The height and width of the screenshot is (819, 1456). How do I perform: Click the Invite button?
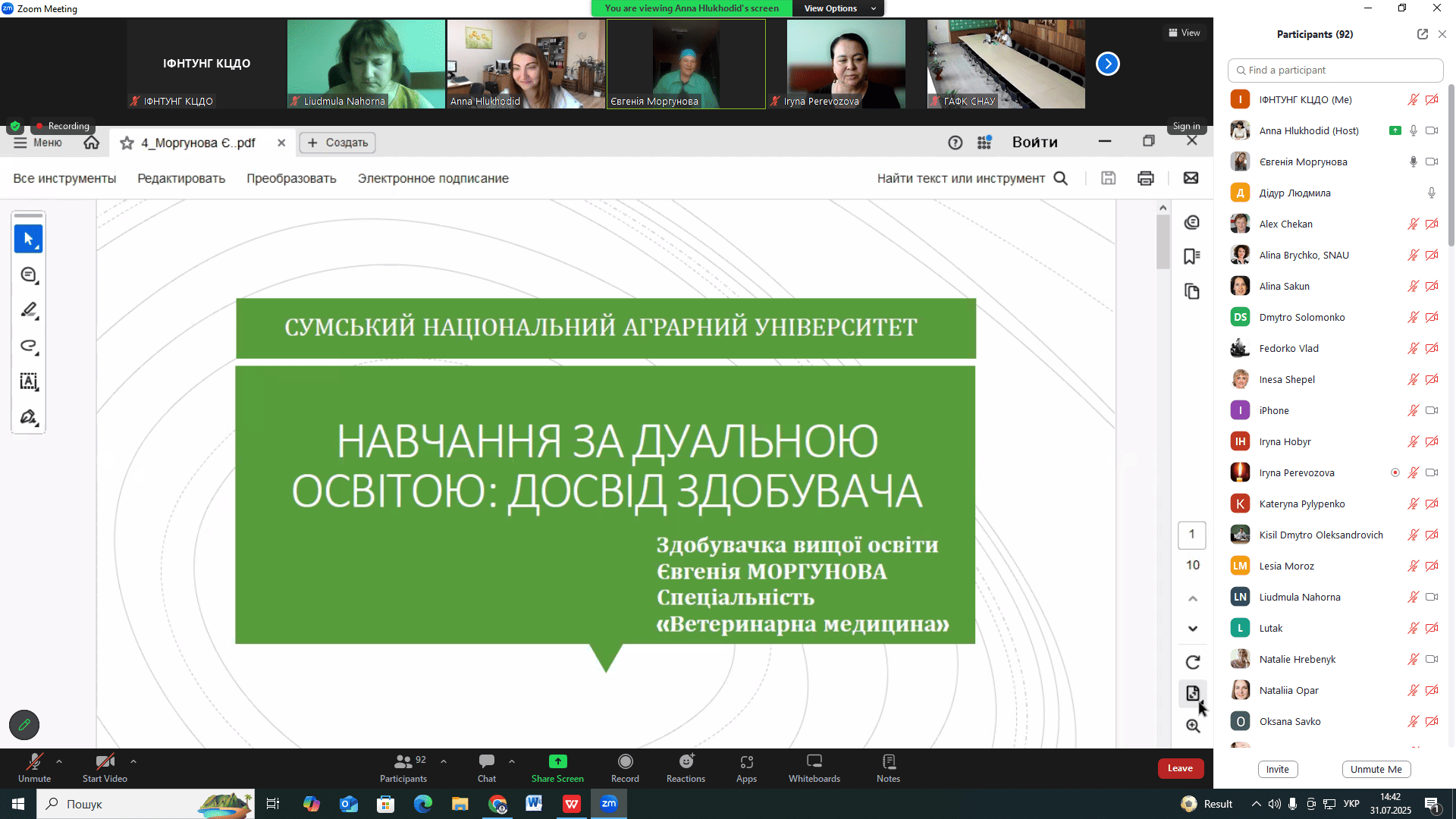[x=1278, y=769]
